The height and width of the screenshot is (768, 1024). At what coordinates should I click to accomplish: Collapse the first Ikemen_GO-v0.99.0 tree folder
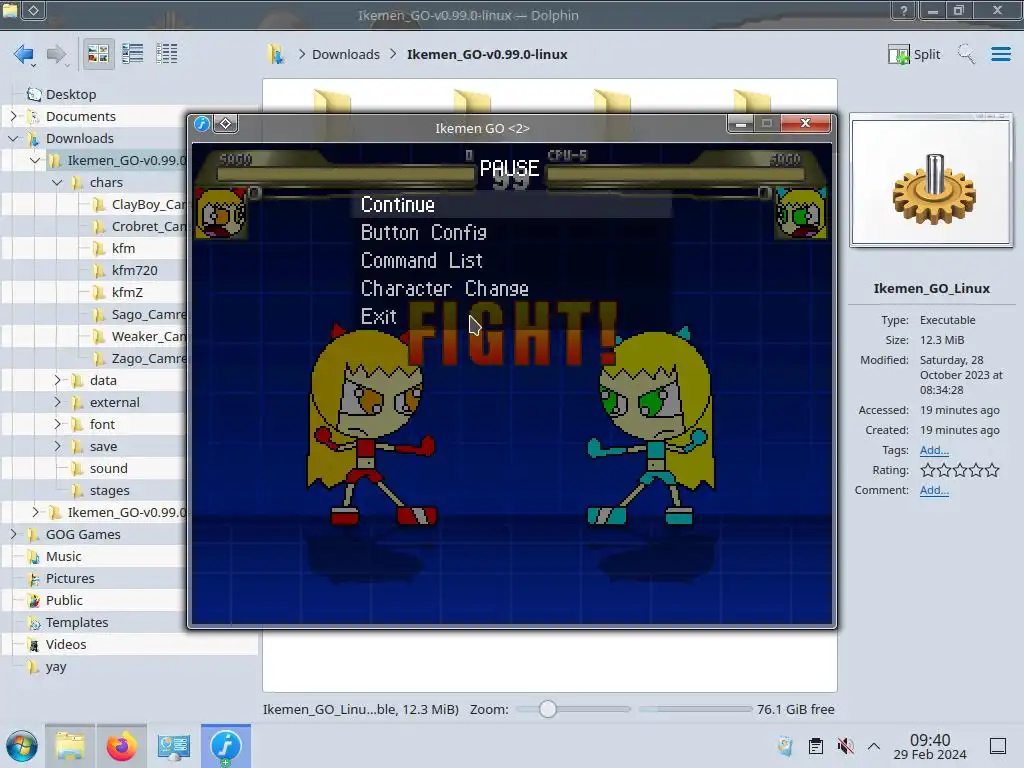(x=35, y=160)
